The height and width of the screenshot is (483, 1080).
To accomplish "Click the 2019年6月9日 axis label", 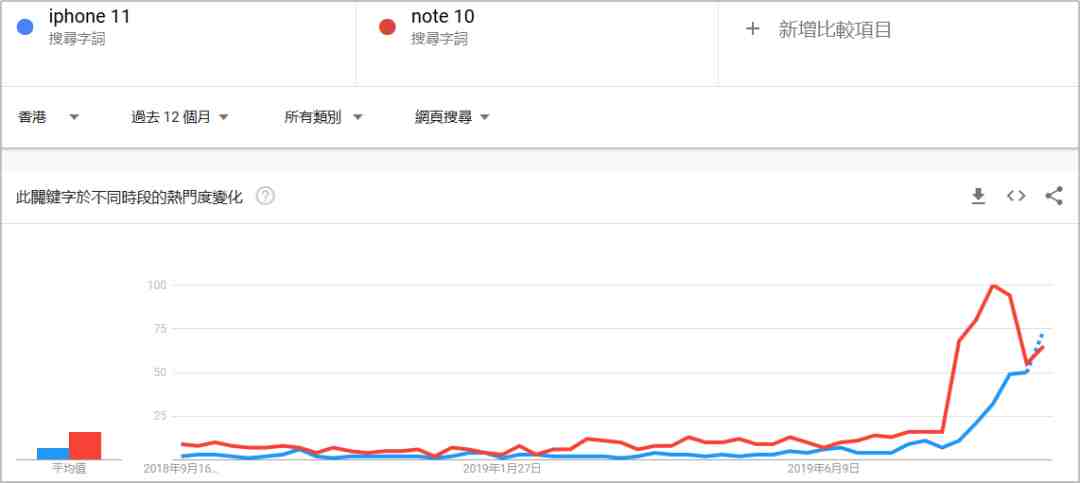I will click(823, 469).
